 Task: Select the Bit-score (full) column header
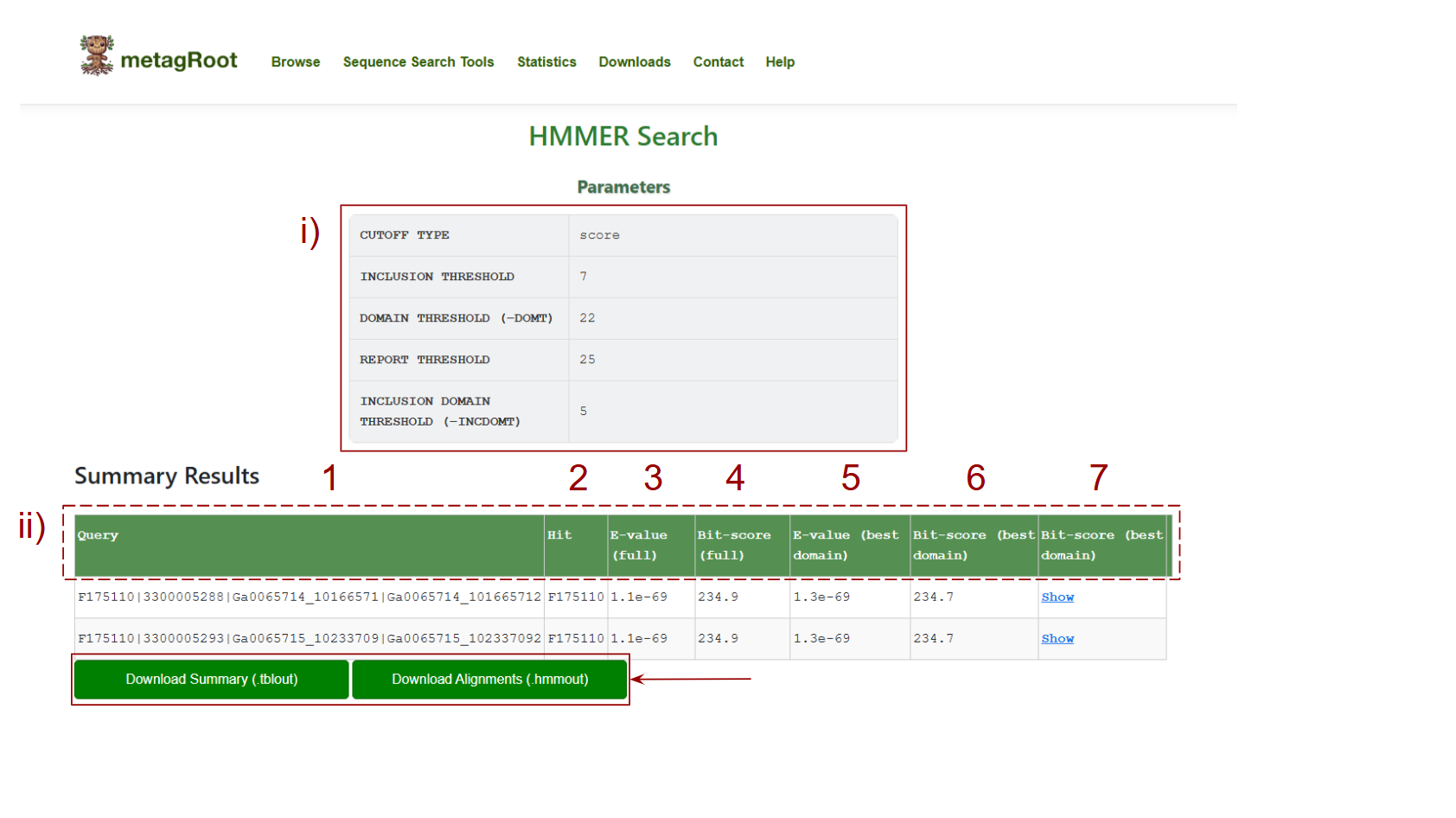[743, 546]
